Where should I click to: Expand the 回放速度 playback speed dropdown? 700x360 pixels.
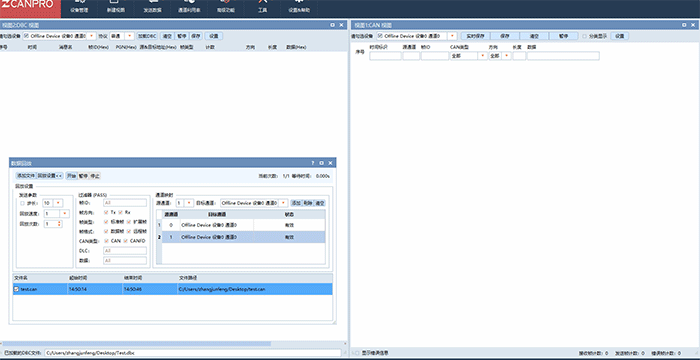tap(65, 214)
